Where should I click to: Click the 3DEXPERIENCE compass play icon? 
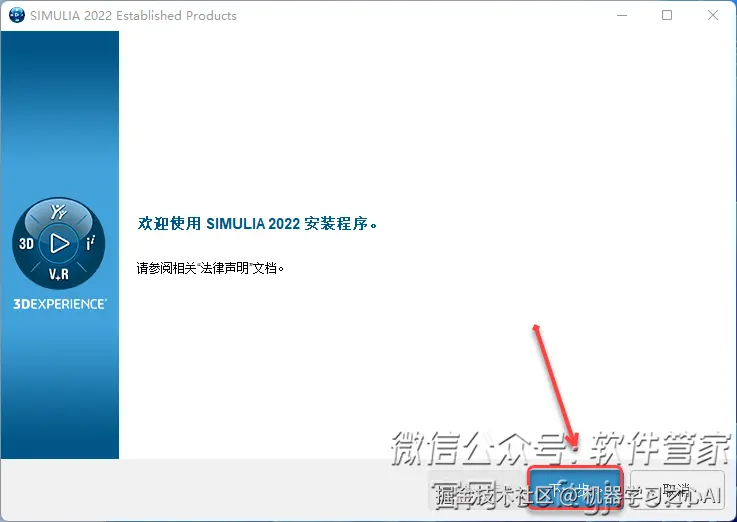(x=59, y=243)
